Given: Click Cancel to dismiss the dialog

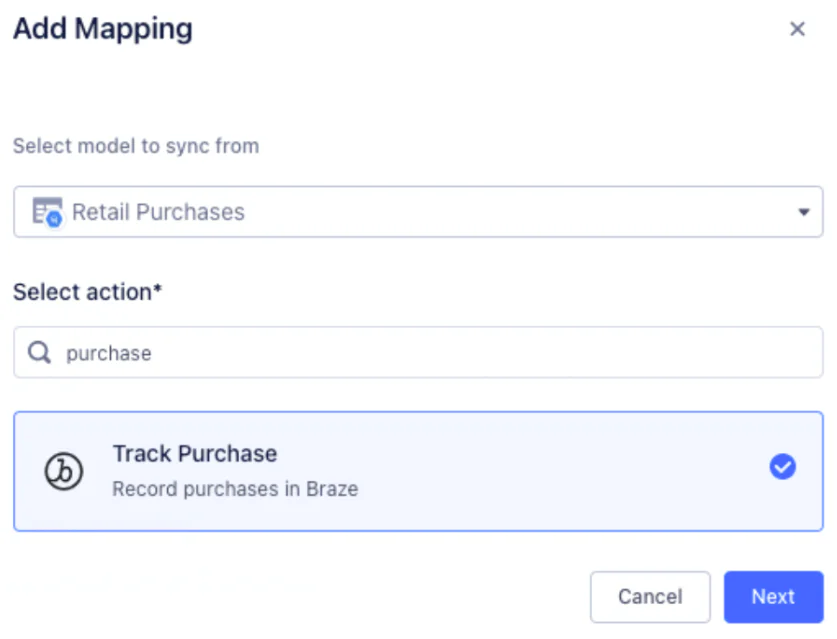Looking at the screenshot, I should [650, 597].
